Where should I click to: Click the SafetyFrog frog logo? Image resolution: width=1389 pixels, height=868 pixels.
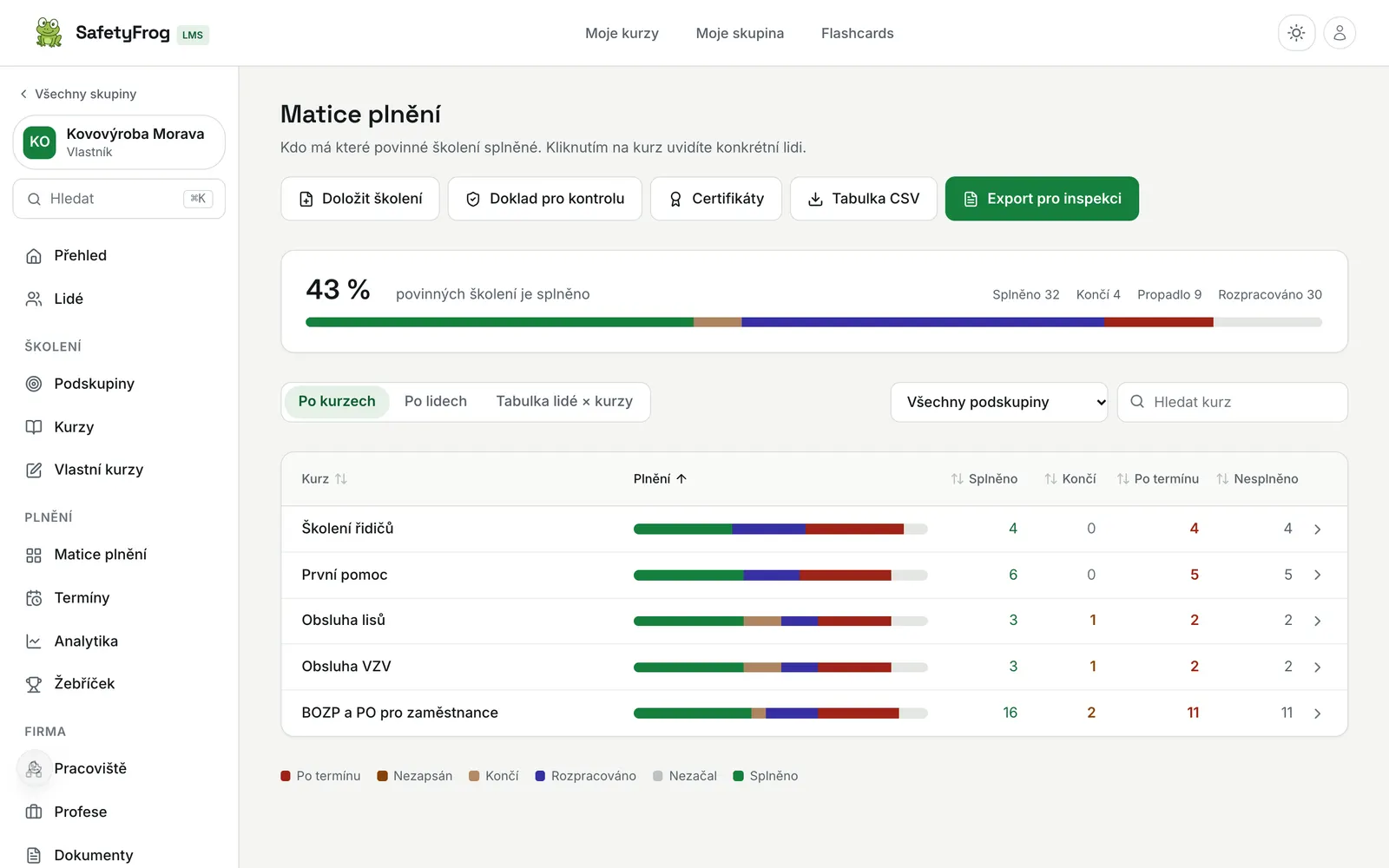pyautogui.click(x=49, y=33)
